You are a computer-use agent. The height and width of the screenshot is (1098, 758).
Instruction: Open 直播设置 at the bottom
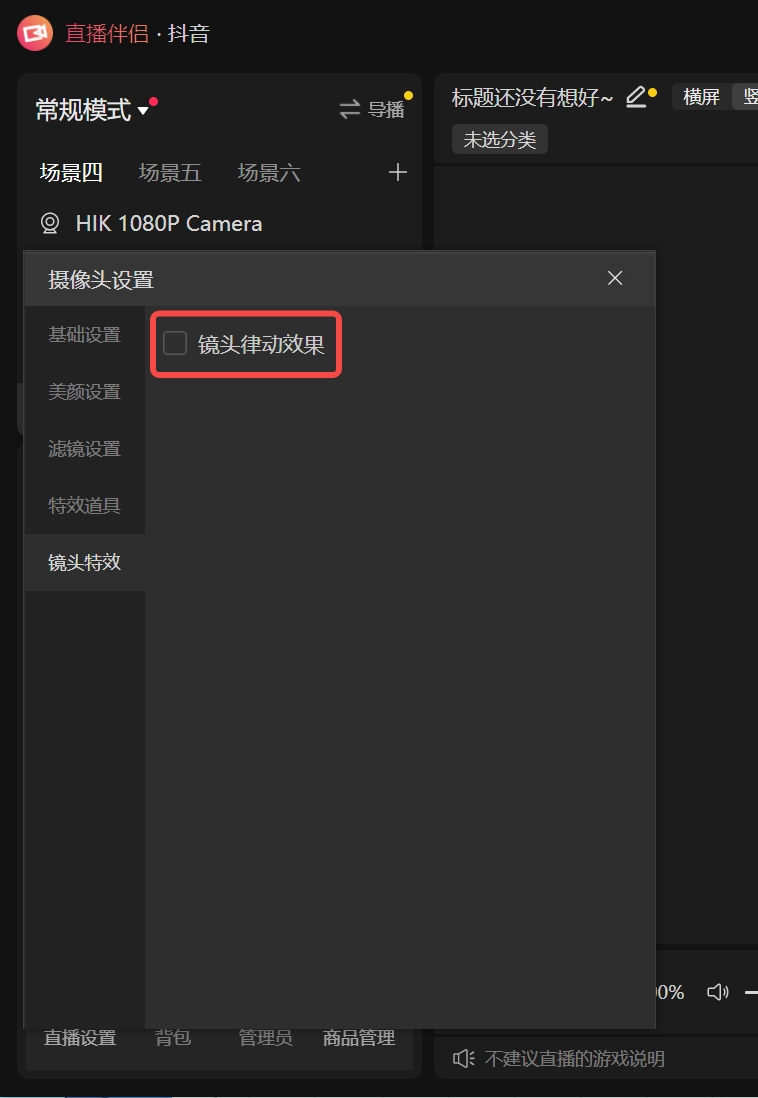point(80,1038)
